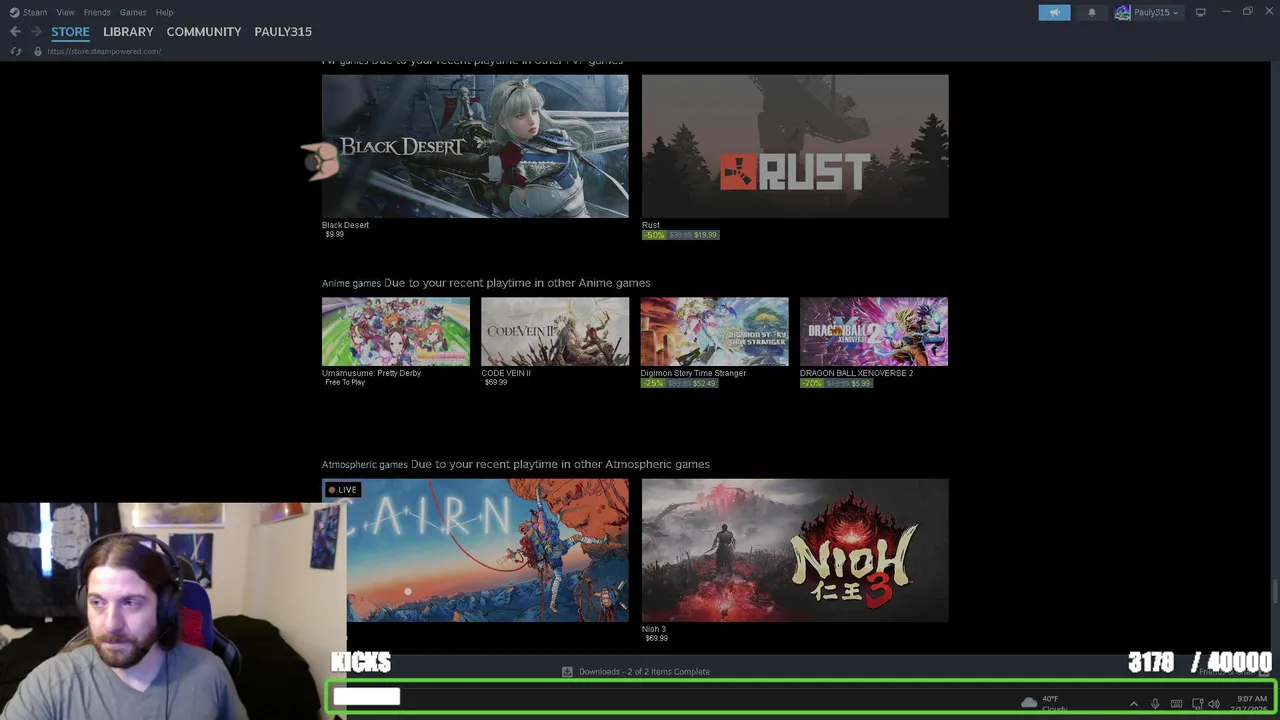
Task: Click the store.steampowered.com URL text
Action: coord(104,51)
